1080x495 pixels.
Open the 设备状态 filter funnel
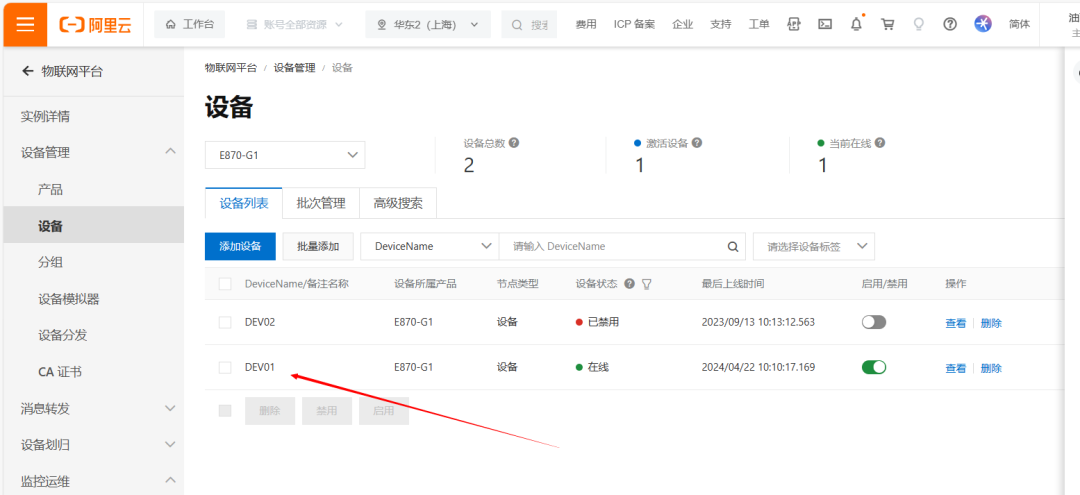click(x=647, y=284)
